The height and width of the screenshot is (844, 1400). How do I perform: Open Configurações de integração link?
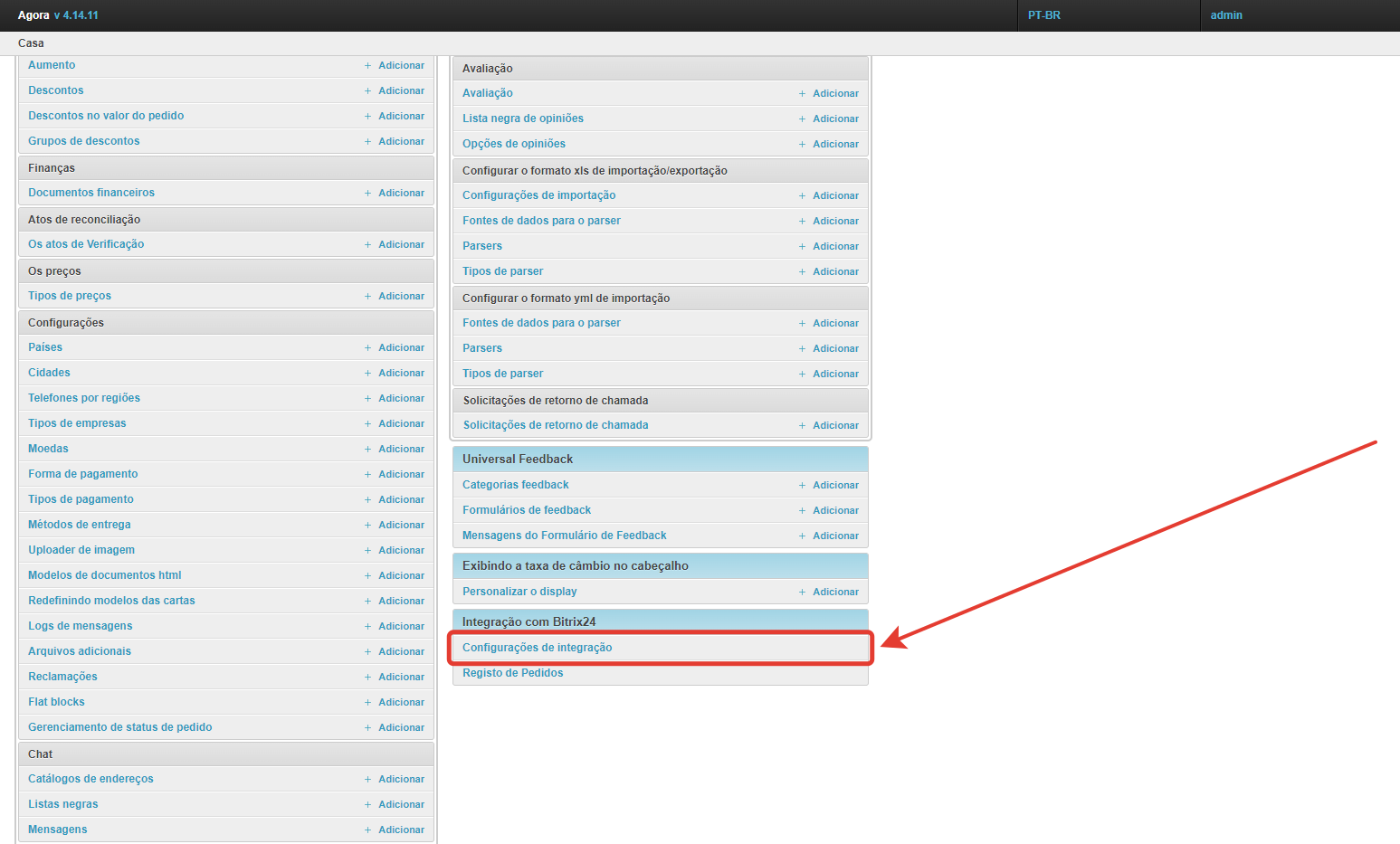[x=537, y=648]
